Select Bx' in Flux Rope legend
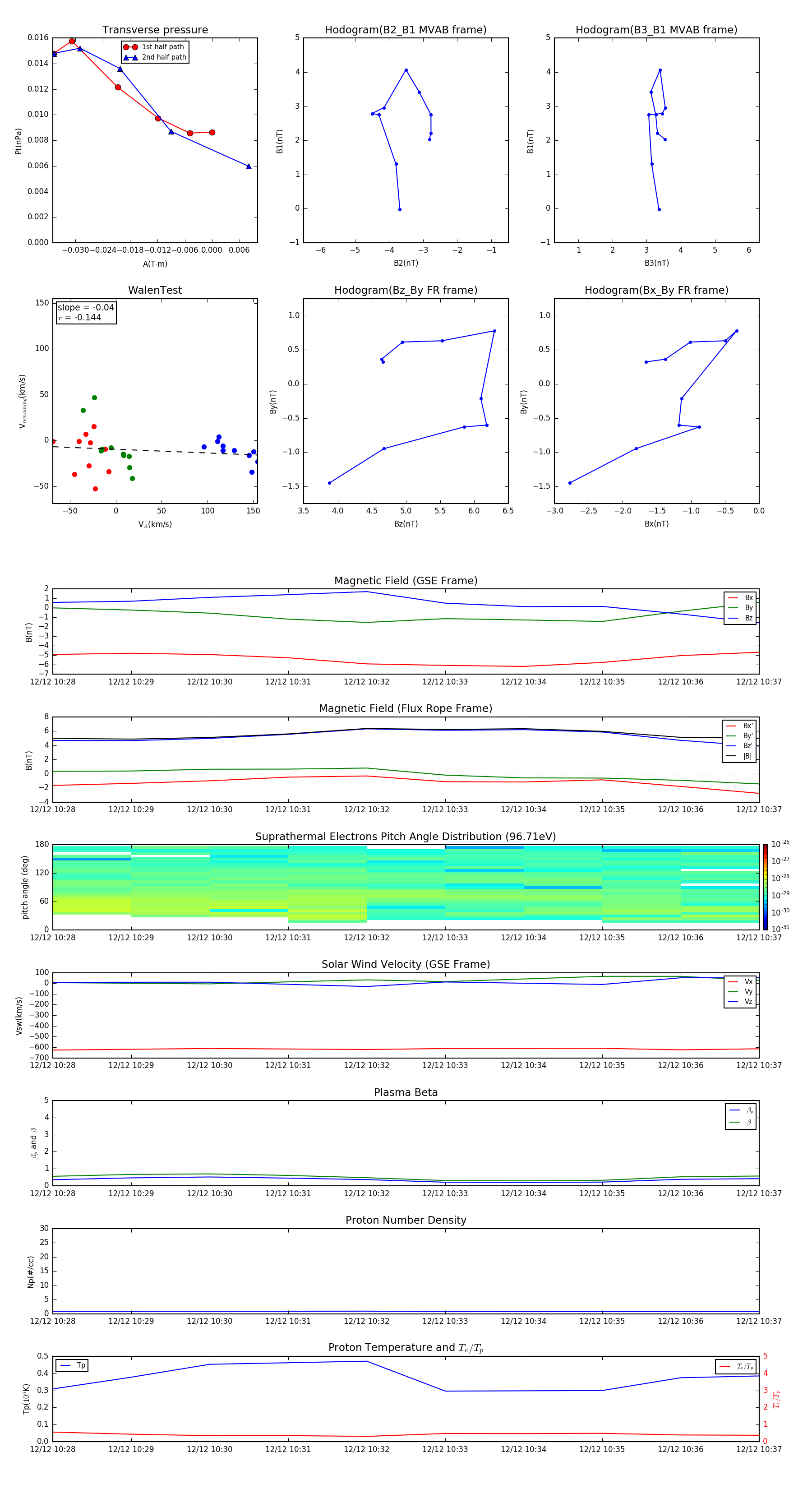 tap(740, 726)
